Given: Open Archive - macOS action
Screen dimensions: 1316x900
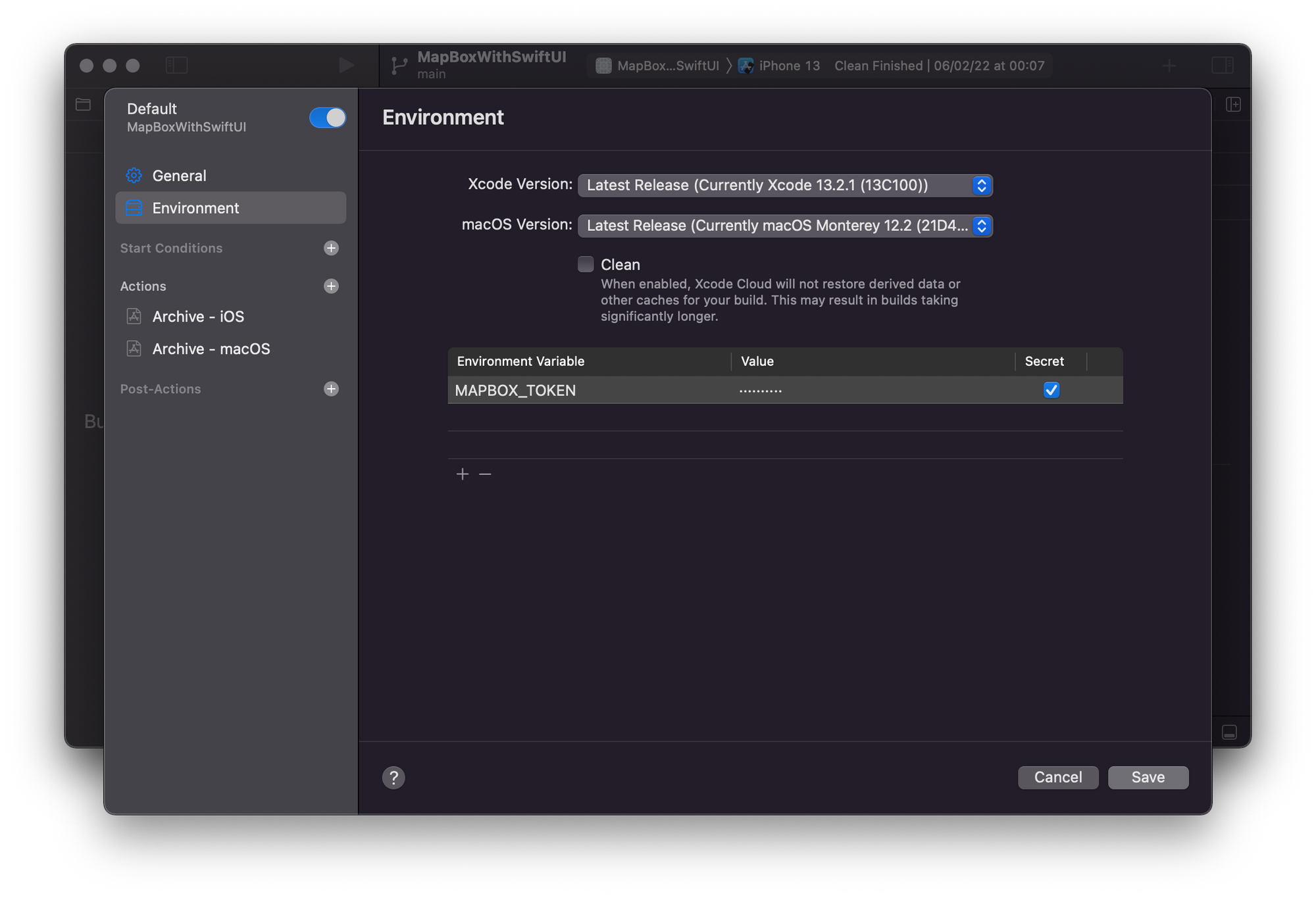Looking at the screenshot, I should click(211, 349).
